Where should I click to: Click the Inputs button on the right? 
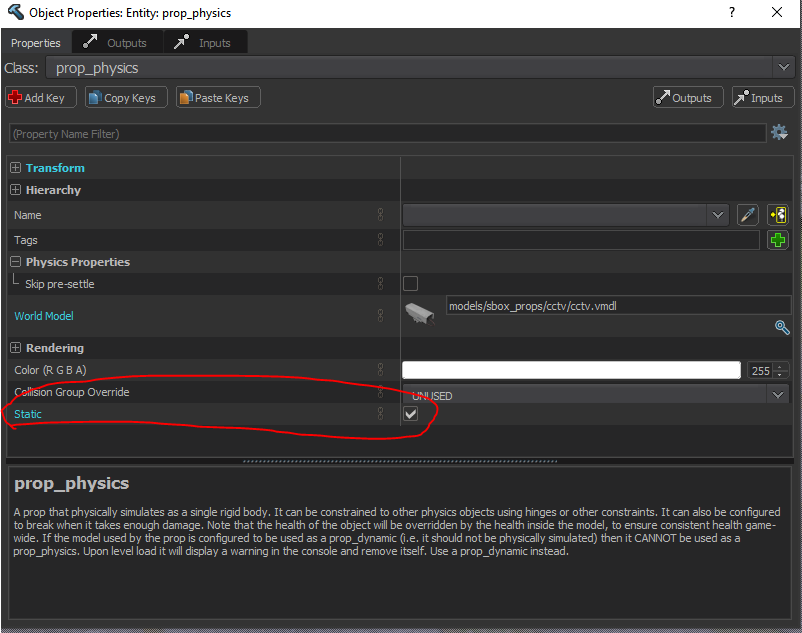click(x=762, y=96)
